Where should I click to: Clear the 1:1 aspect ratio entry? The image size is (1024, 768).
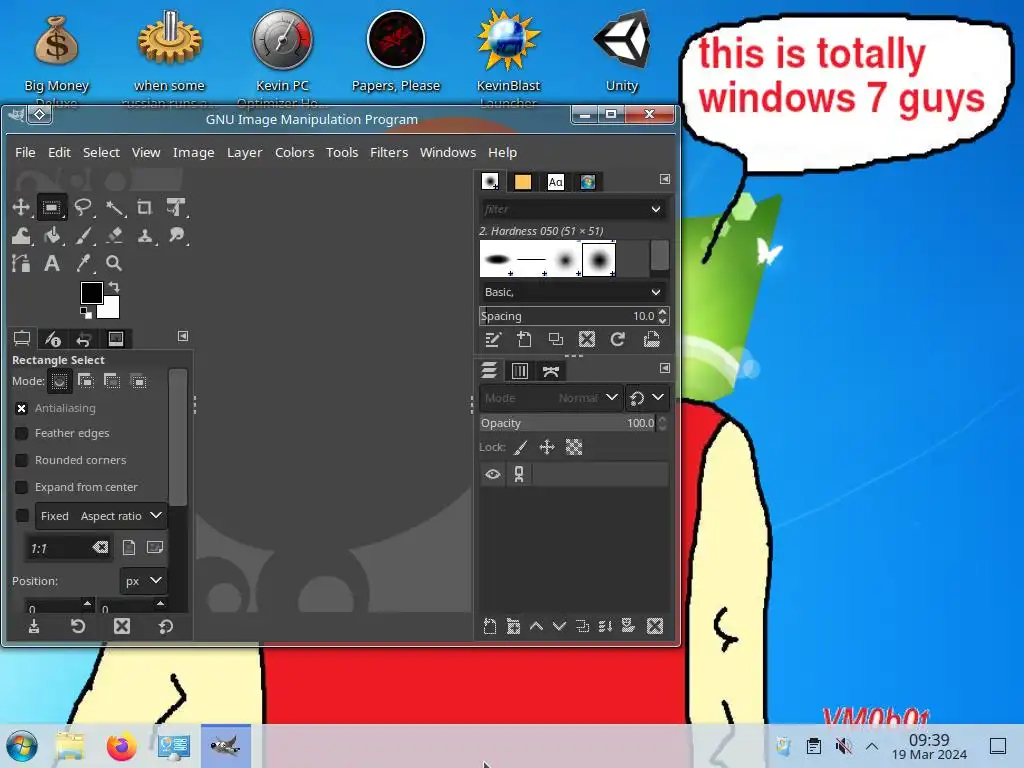(100, 547)
